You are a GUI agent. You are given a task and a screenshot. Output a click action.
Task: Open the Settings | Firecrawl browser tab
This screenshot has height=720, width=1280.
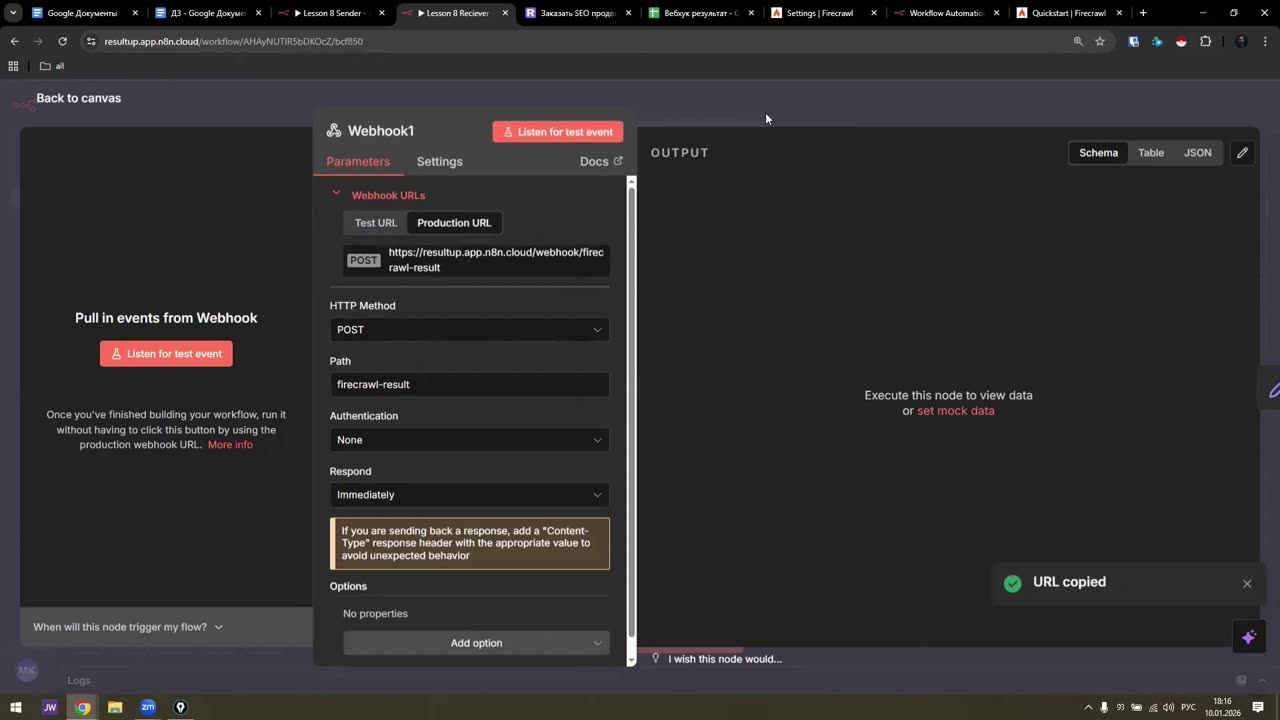point(822,13)
